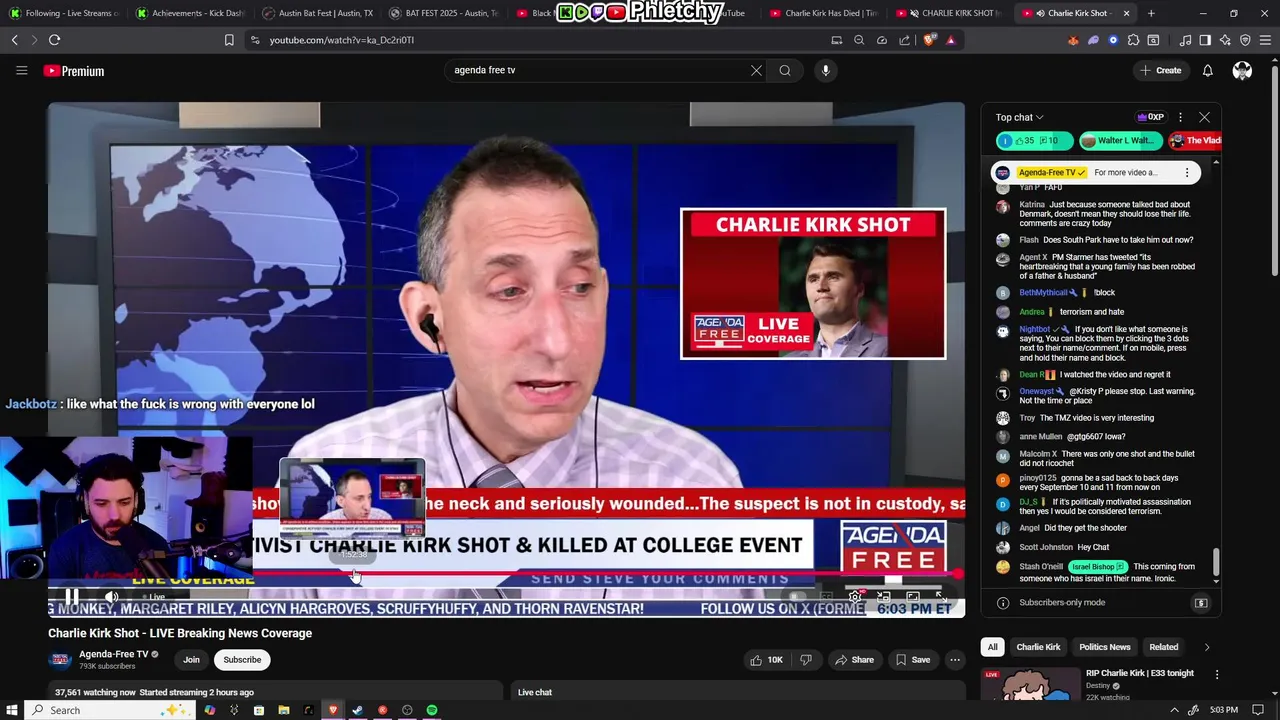Share the video with Share button
Image resolution: width=1280 pixels, height=720 pixels.
[x=854, y=660]
